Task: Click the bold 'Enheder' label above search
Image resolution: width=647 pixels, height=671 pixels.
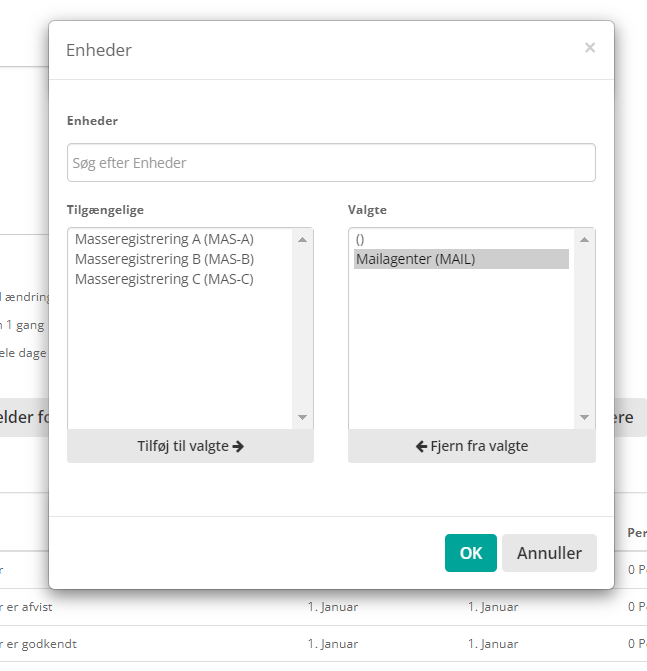Action: (92, 121)
